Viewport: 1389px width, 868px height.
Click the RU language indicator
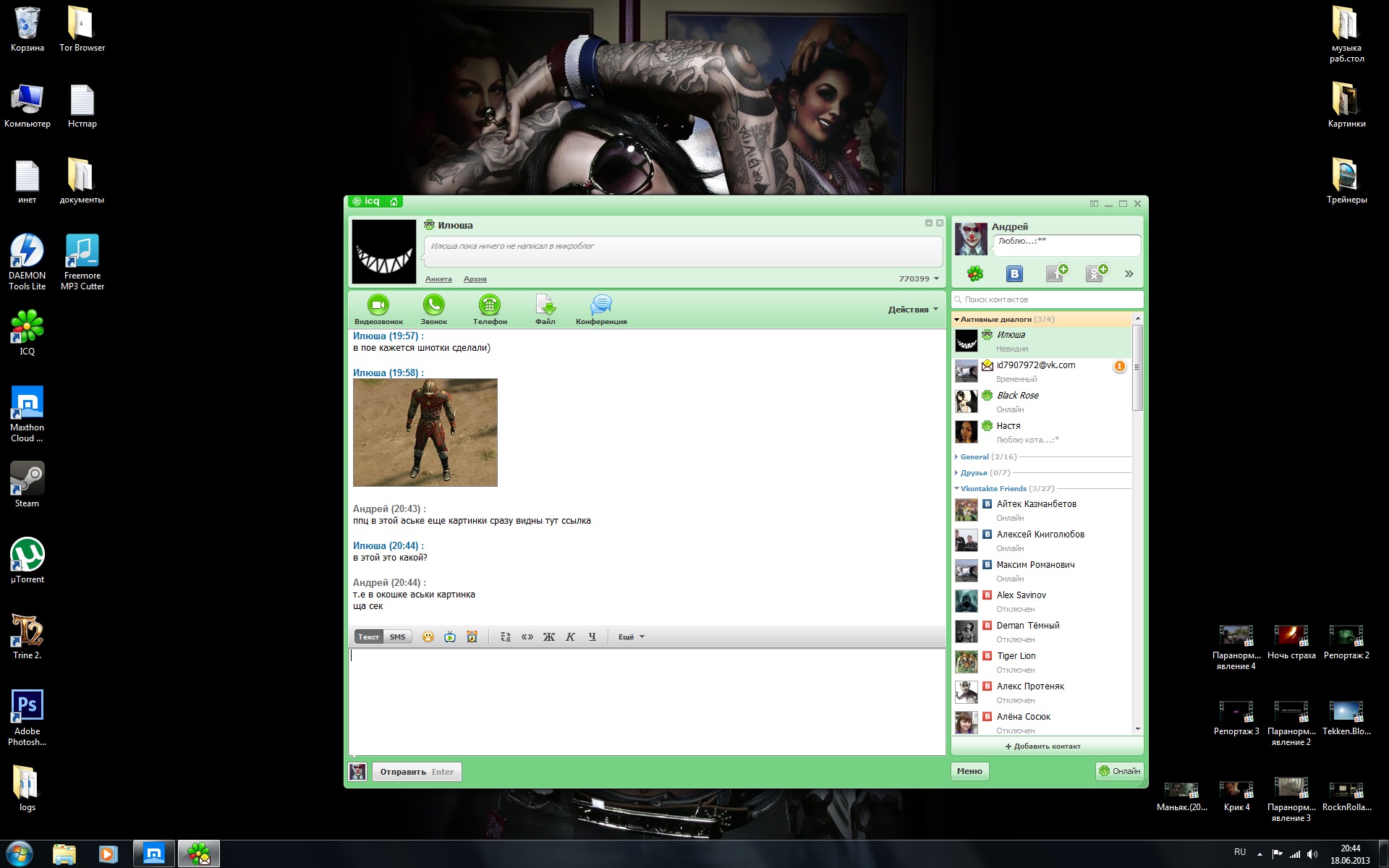coord(1240,852)
